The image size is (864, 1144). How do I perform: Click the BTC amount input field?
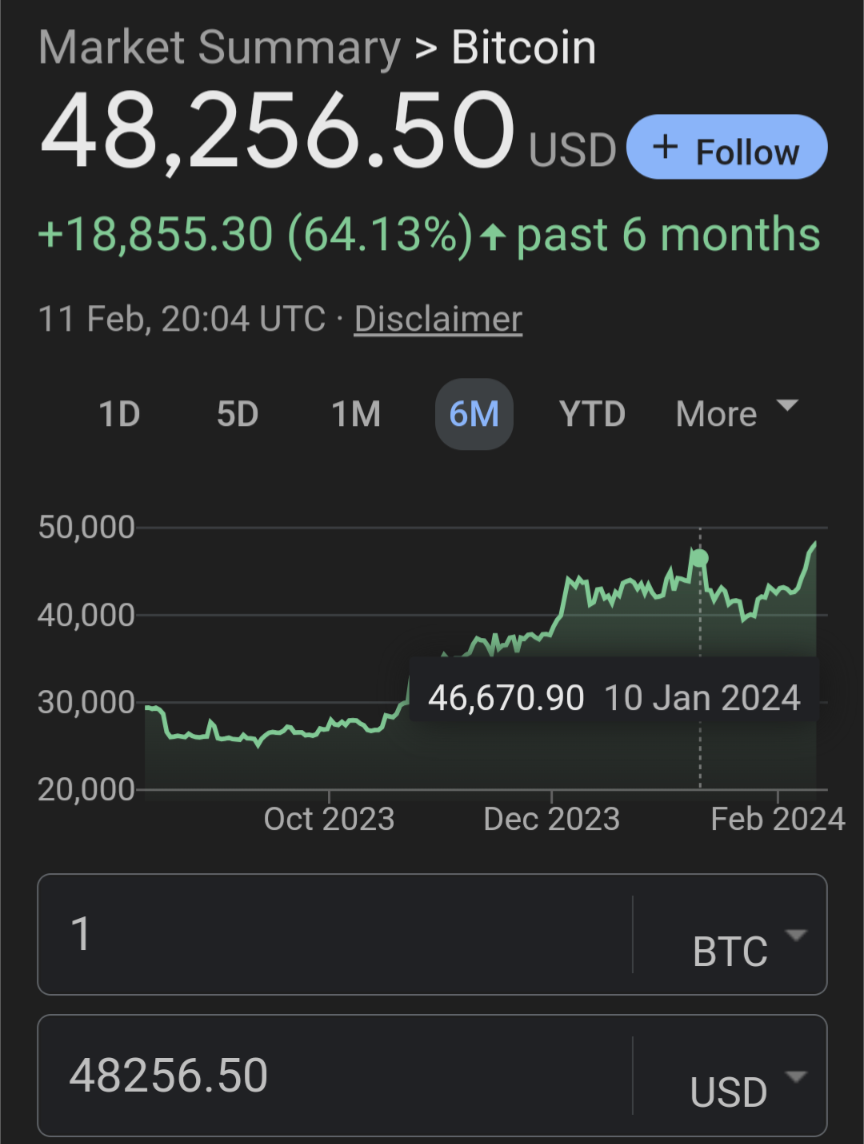(x=336, y=935)
